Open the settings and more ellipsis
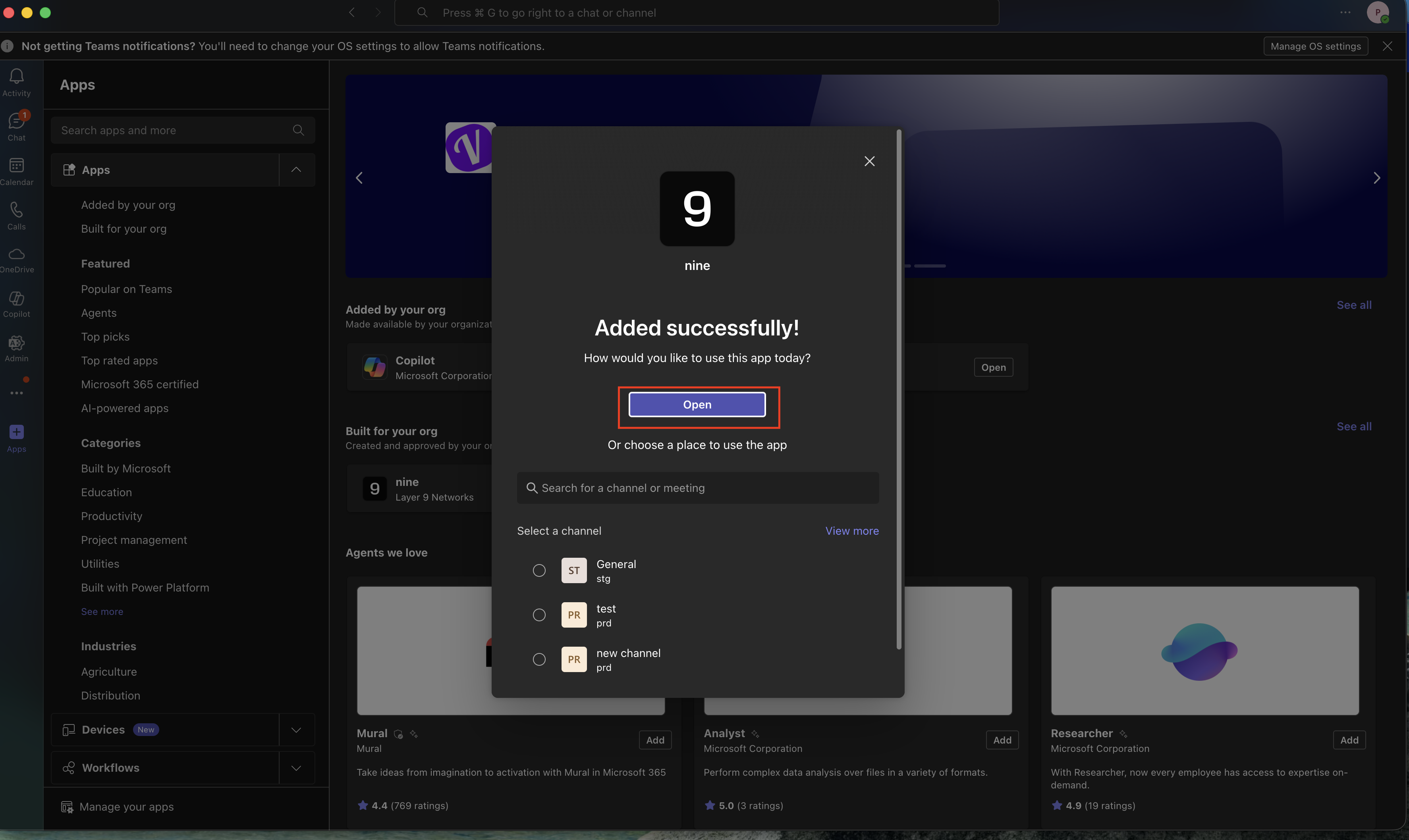1409x840 pixels. [x=1345, y=12]
